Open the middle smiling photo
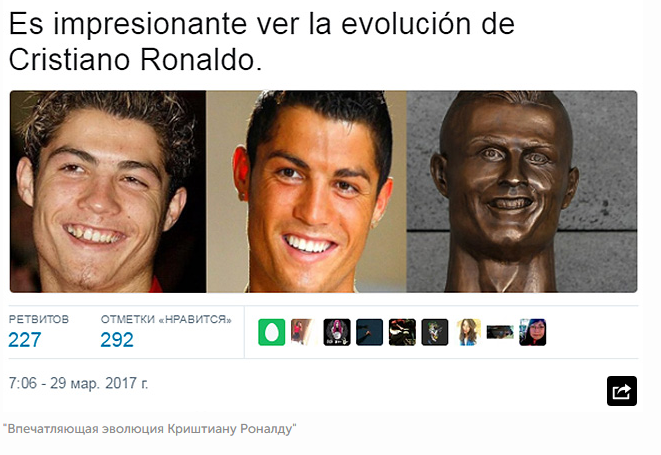Viewport: 661px width, 455px height. tap(306, 191)
